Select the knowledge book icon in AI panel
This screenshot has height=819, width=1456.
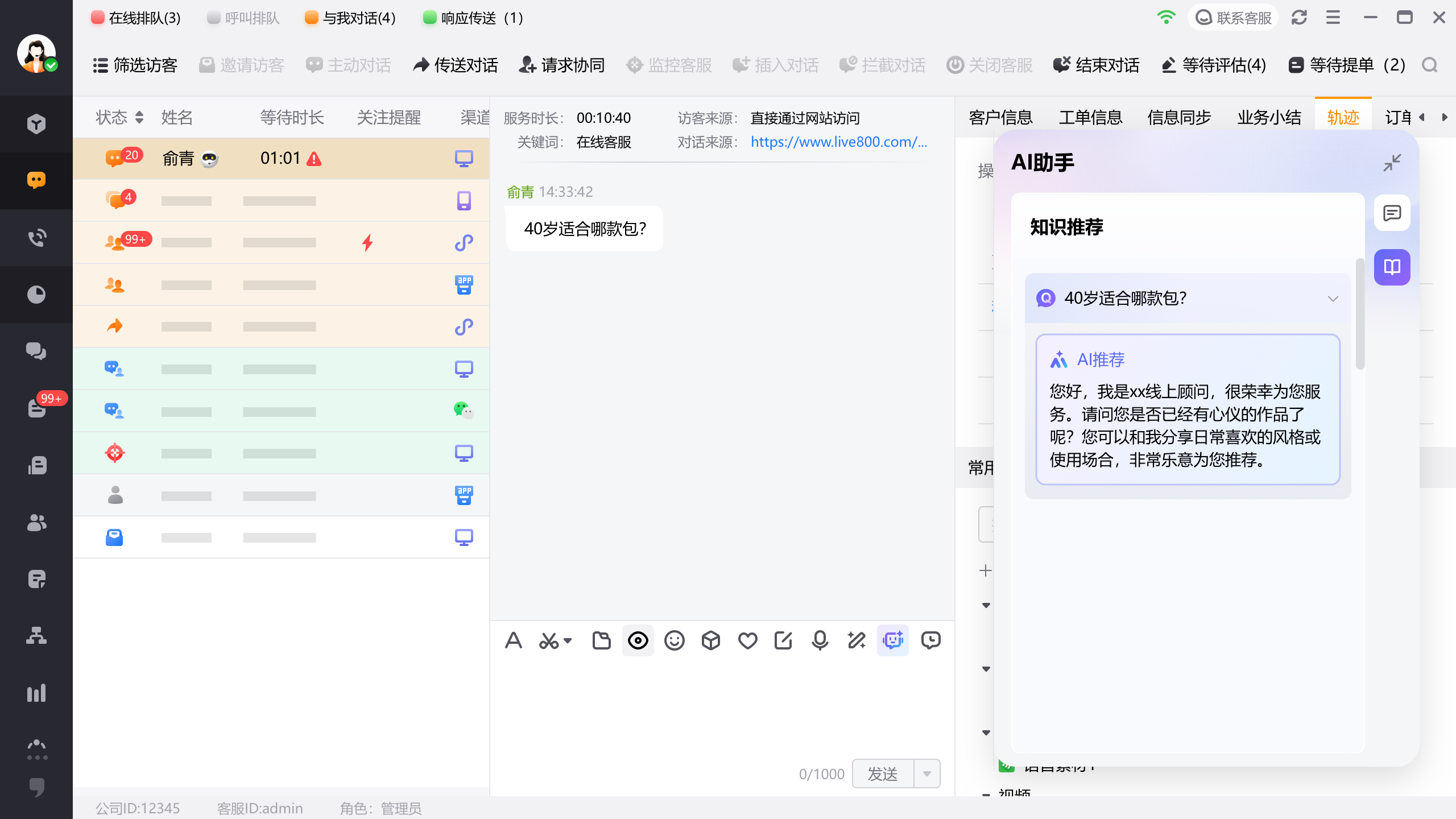click(x=1392, y=267)
